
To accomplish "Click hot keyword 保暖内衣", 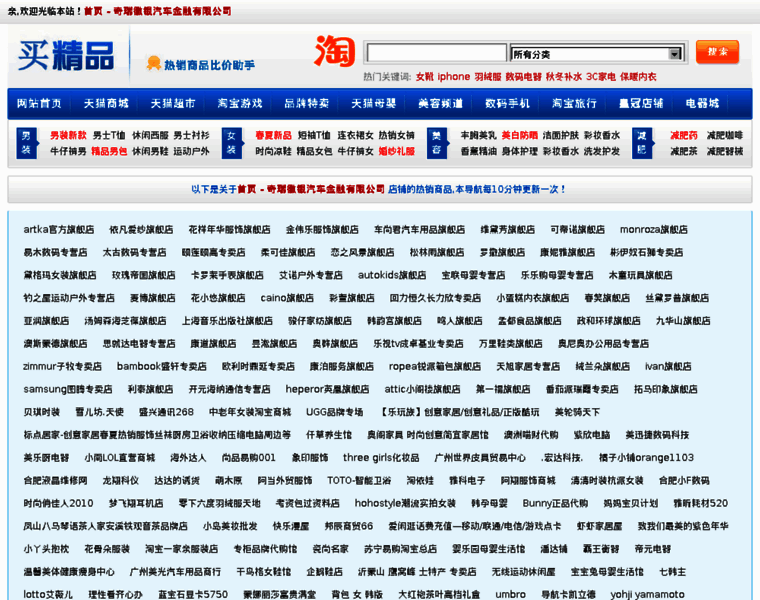I will coord(638,77).
